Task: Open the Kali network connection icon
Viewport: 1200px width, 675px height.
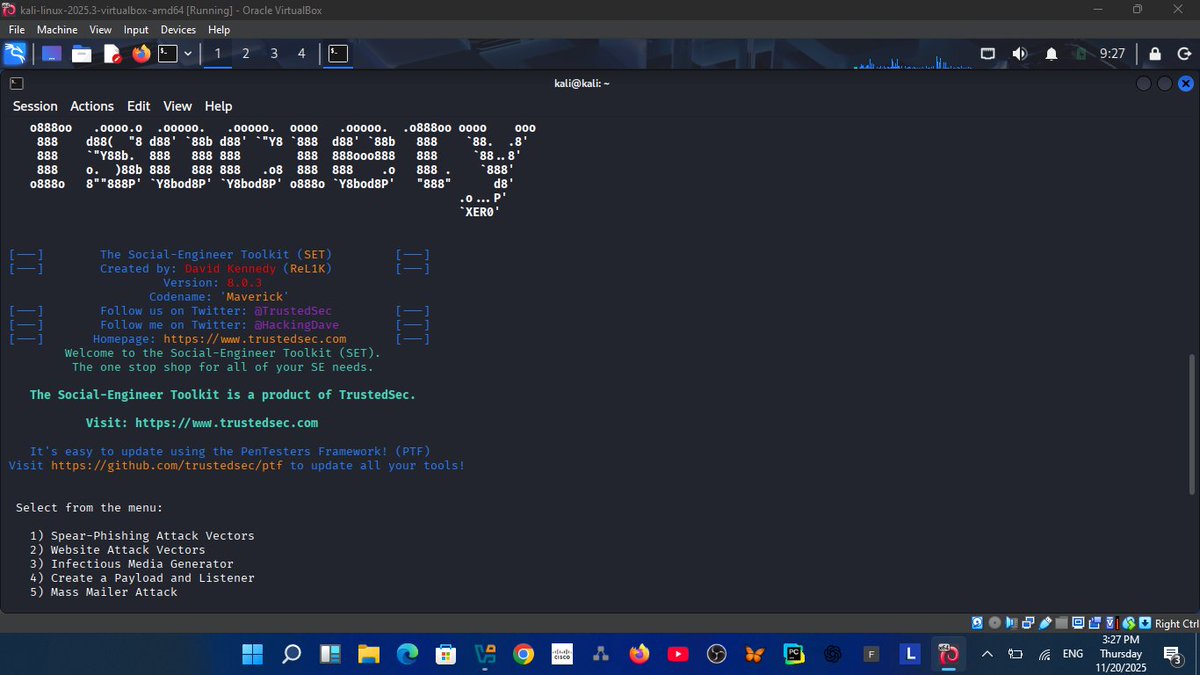Action: [x=988, y=54]
